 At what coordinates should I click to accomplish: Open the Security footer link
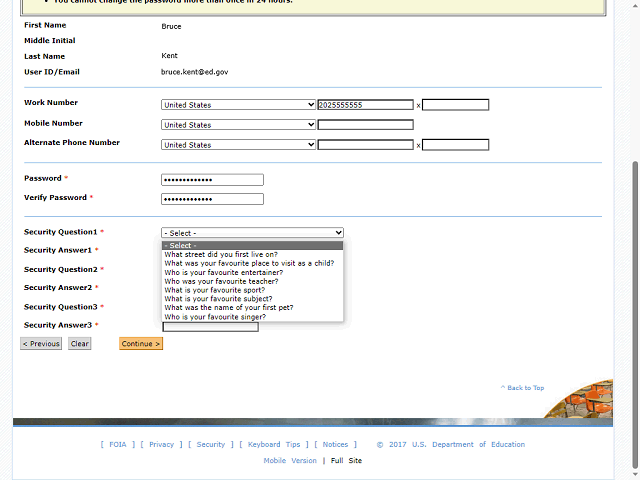coord(211,444)
